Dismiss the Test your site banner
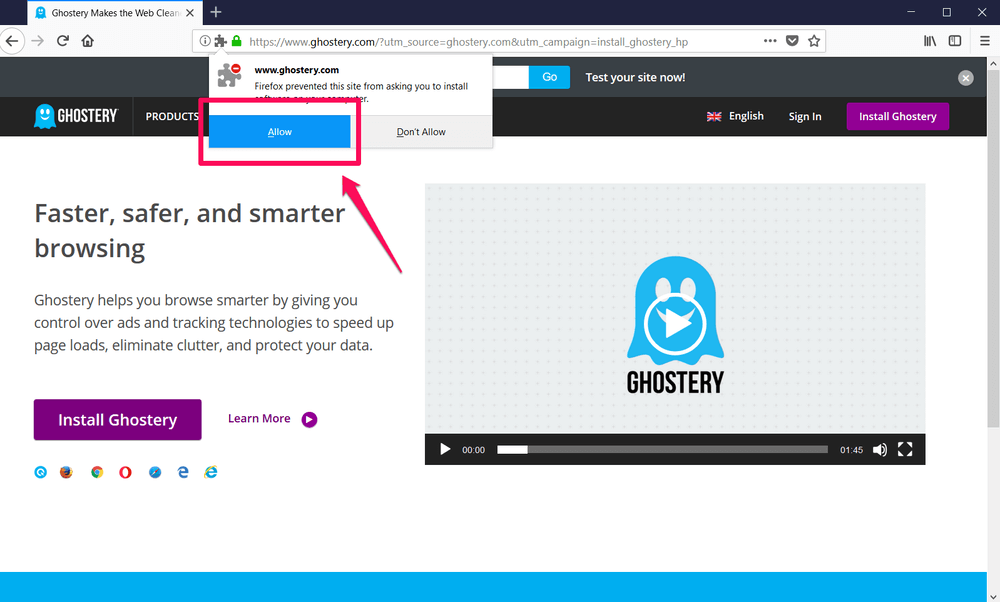The image size is (1000, 602). [966, 78]
